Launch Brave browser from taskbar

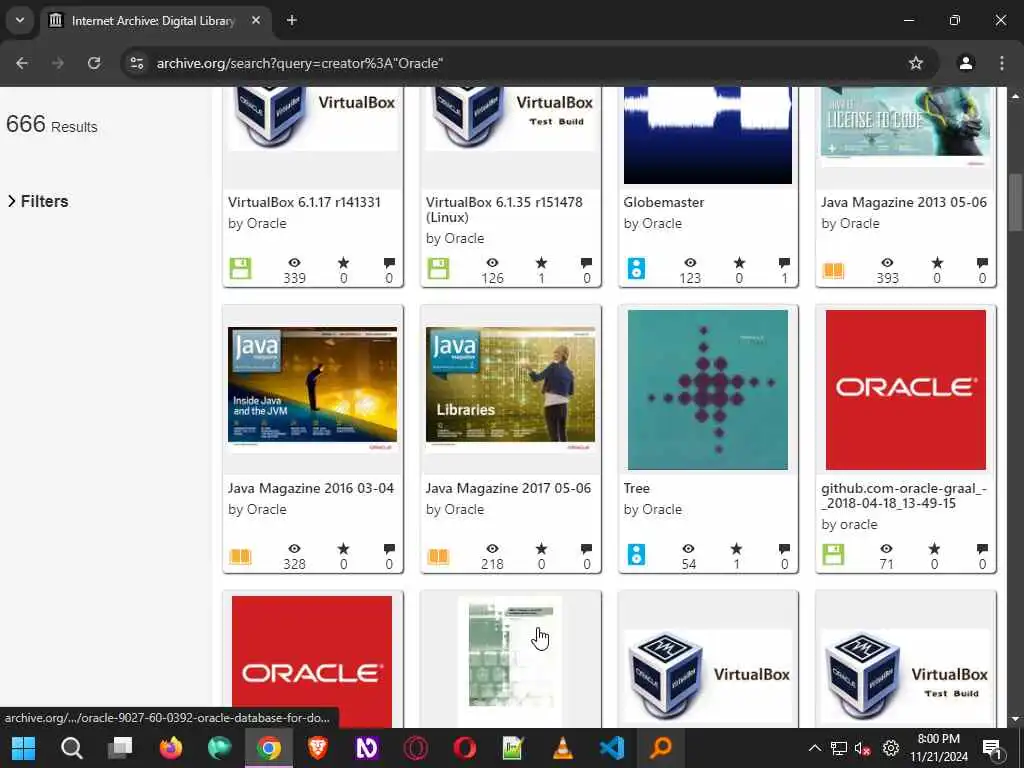tap(317, 748)
